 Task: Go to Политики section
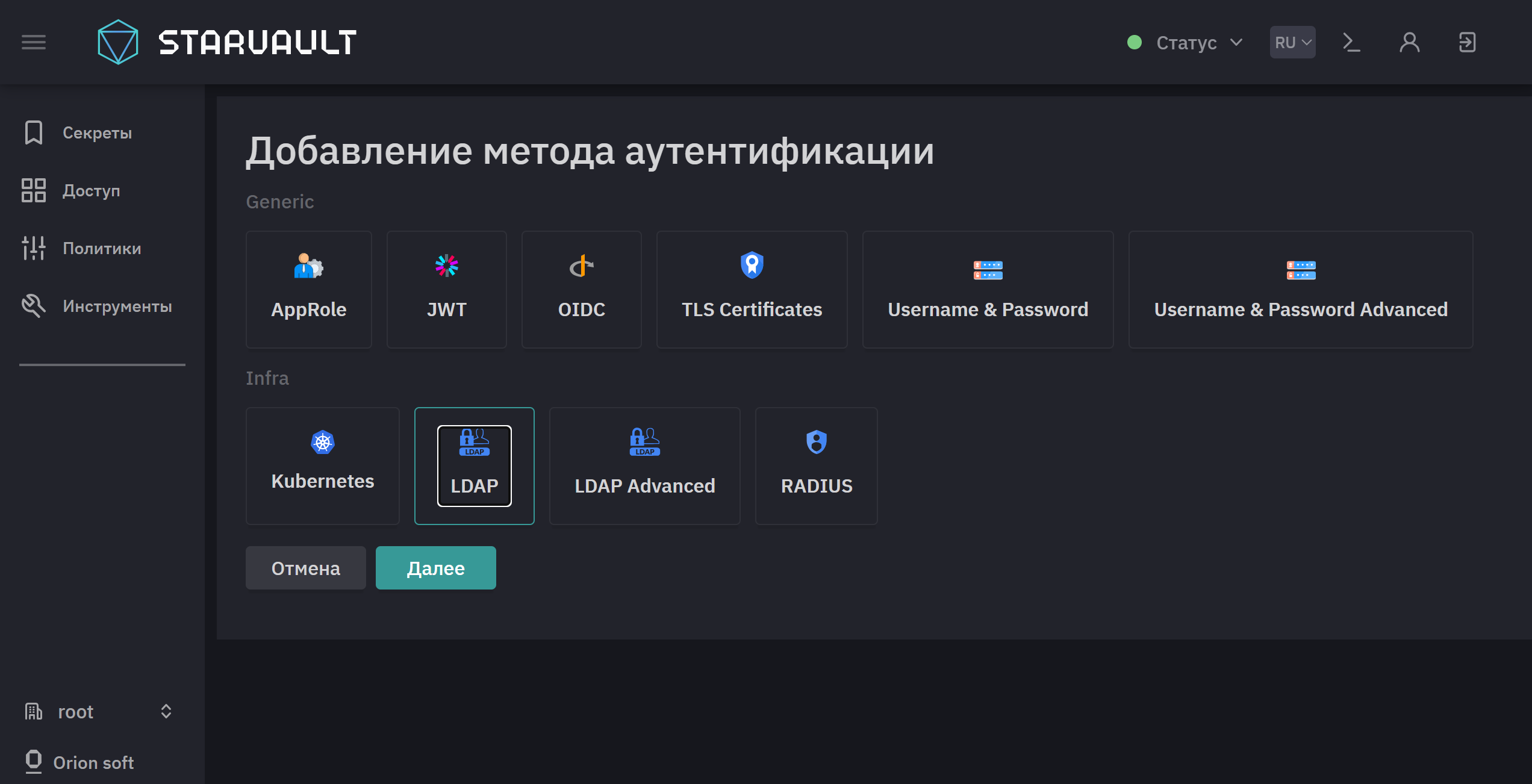102,248
